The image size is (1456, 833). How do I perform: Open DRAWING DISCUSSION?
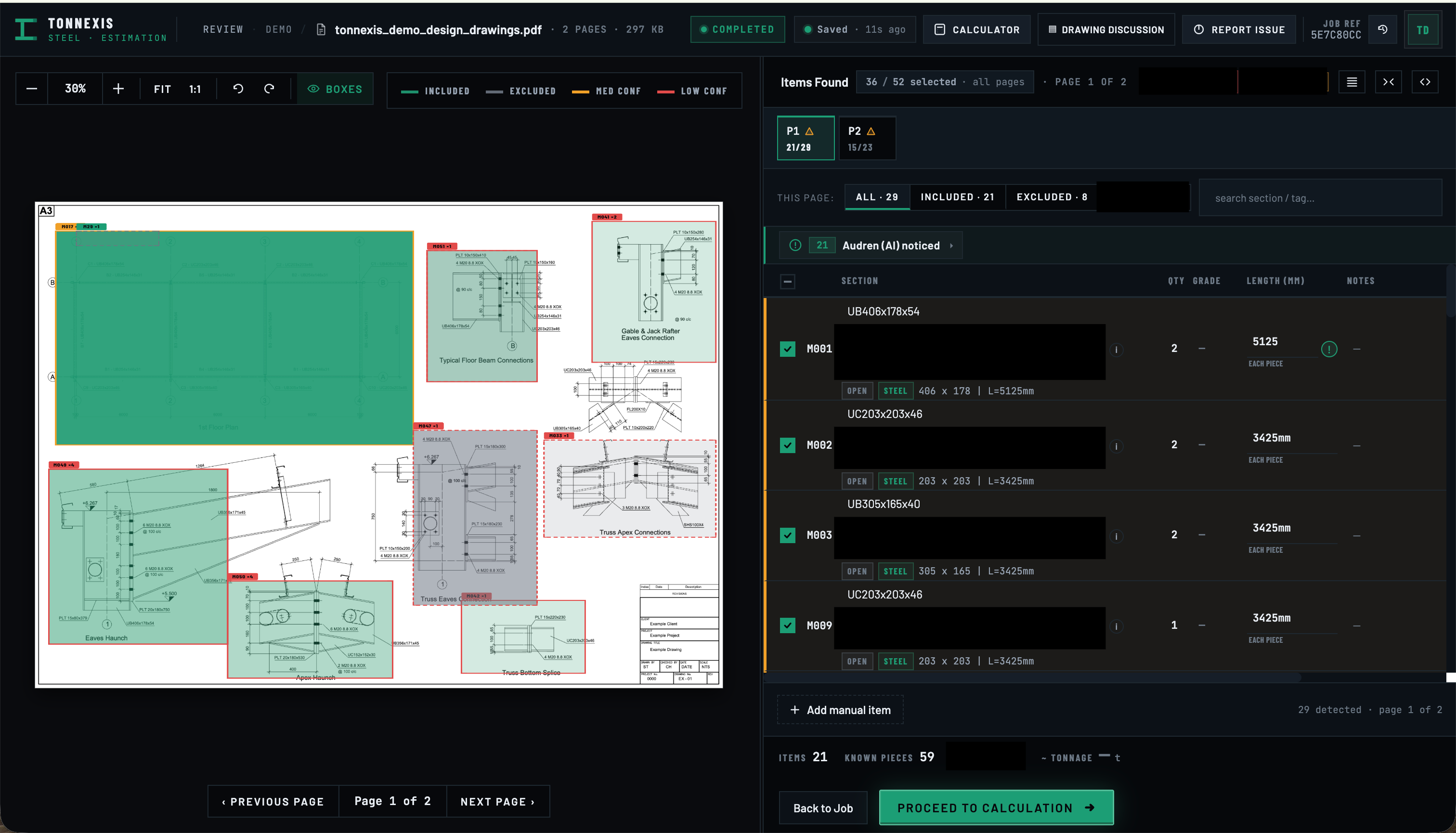point(1106,30)
